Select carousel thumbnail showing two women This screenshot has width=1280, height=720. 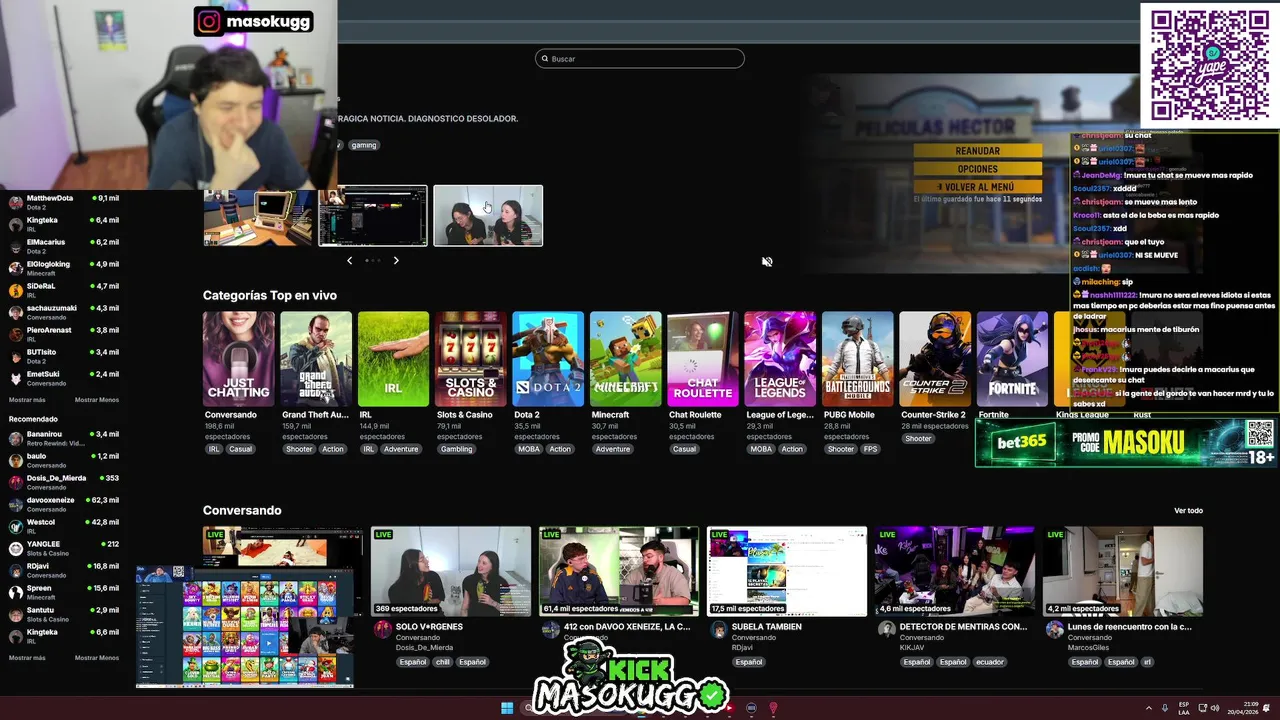coord(488,215)
